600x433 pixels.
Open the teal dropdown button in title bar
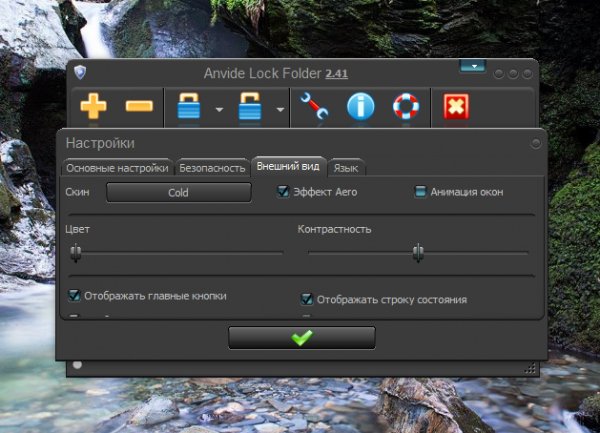[x=474, y=66]
